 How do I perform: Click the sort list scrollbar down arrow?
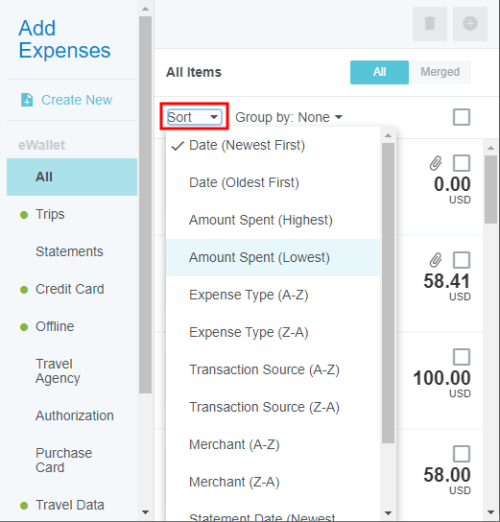click(x=388, y=513)
